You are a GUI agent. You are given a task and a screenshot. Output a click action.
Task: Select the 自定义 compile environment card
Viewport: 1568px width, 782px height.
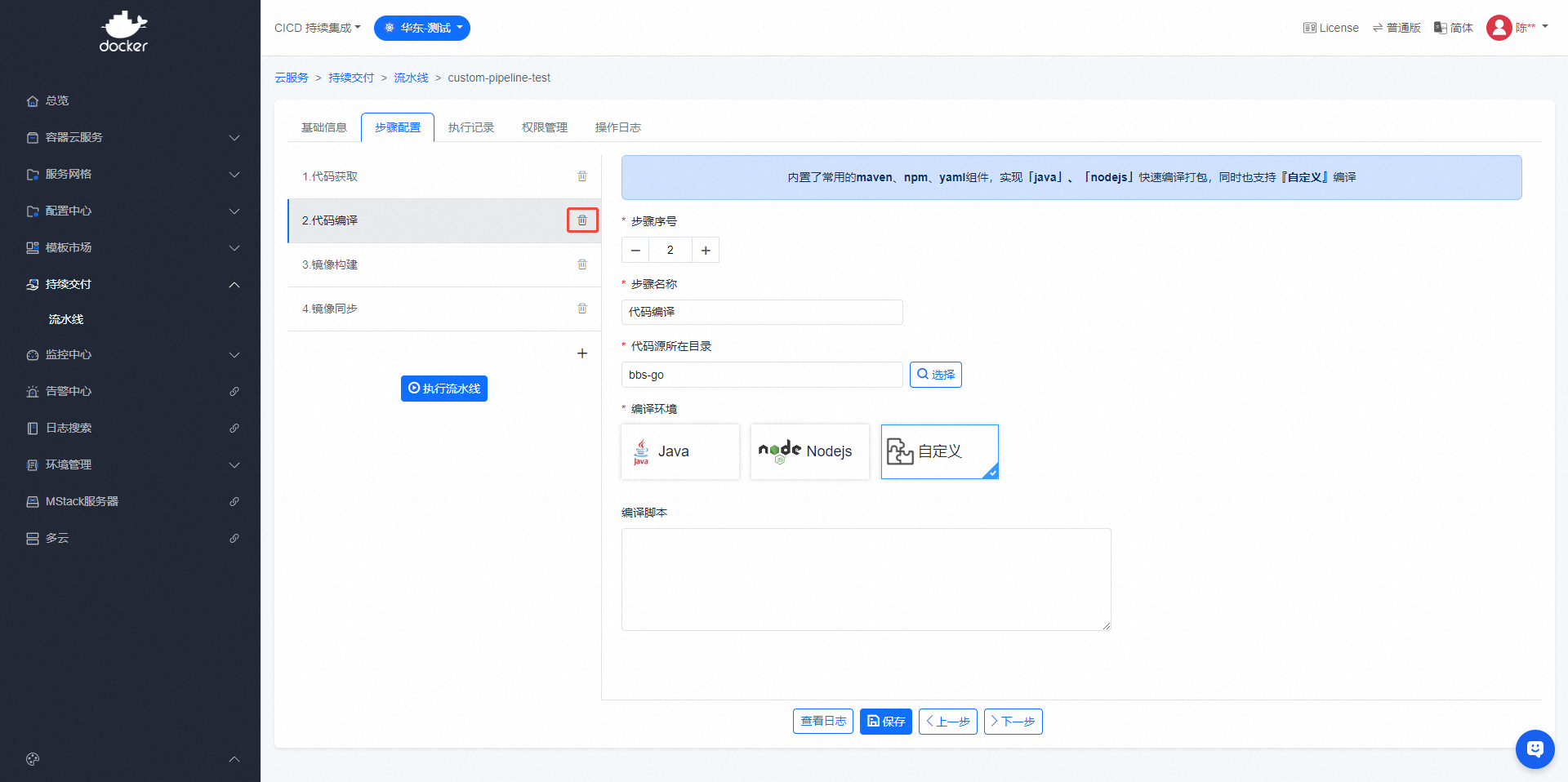939,451
